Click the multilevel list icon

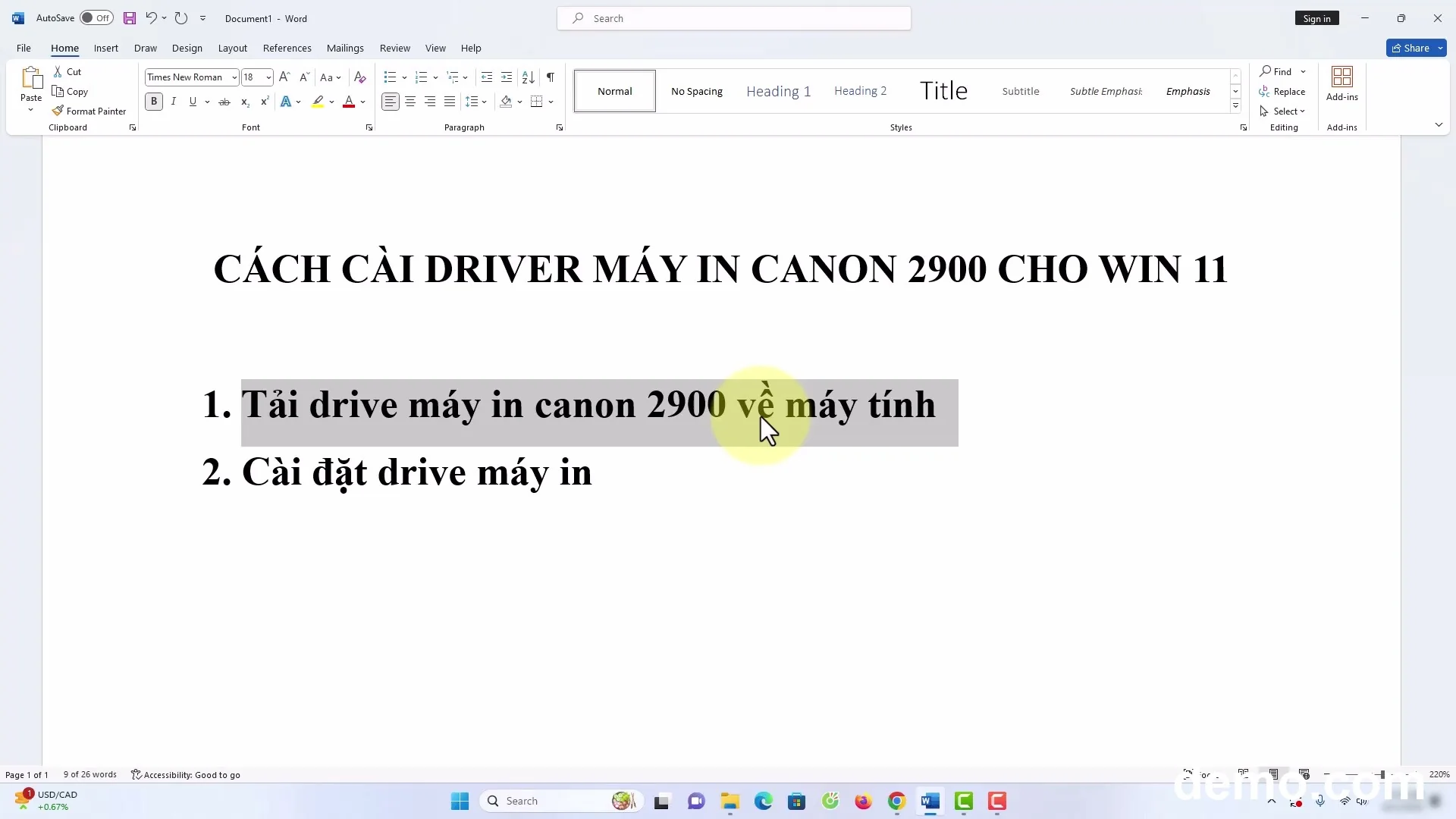(453, 77)
